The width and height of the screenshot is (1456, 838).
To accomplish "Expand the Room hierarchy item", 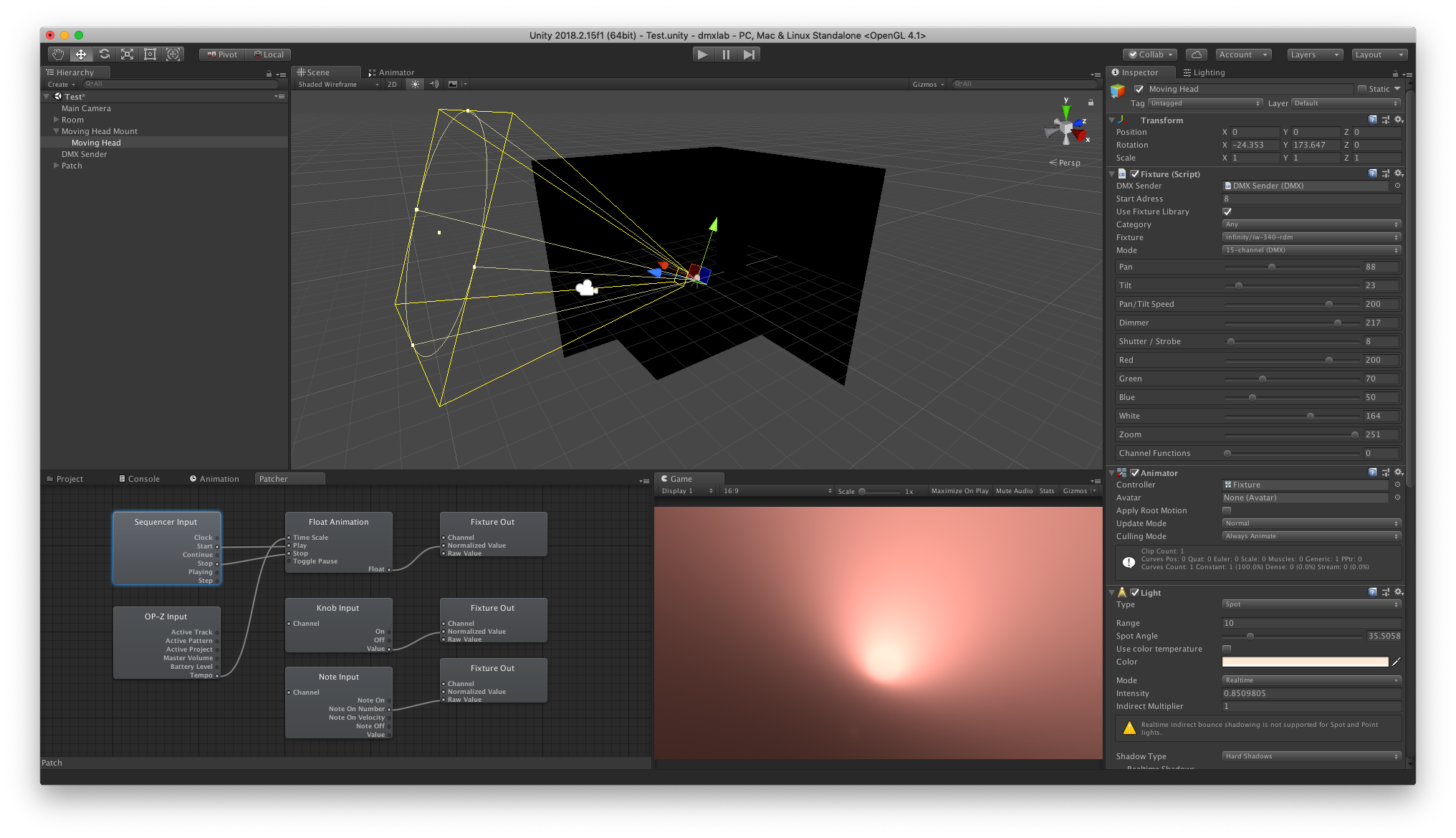I will pyautogui.click(x=56, y=120).
